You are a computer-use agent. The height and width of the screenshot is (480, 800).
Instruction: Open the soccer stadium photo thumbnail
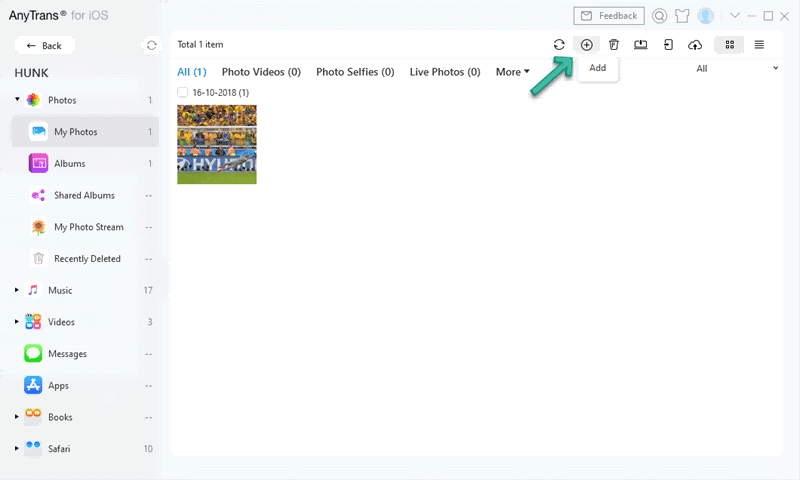[x=217, y=144]
